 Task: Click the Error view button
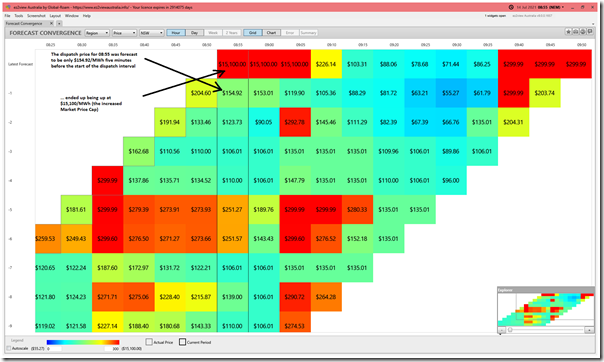tap(290, 33)
